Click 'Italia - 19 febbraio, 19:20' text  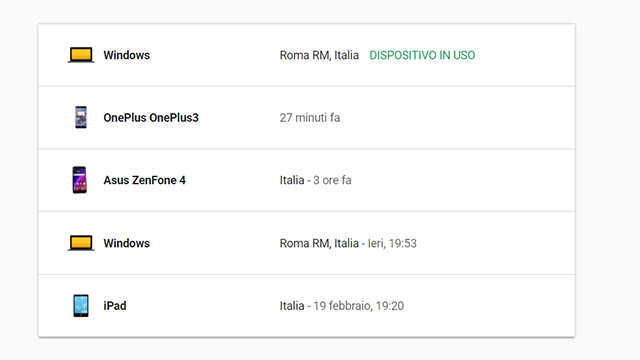342,306
